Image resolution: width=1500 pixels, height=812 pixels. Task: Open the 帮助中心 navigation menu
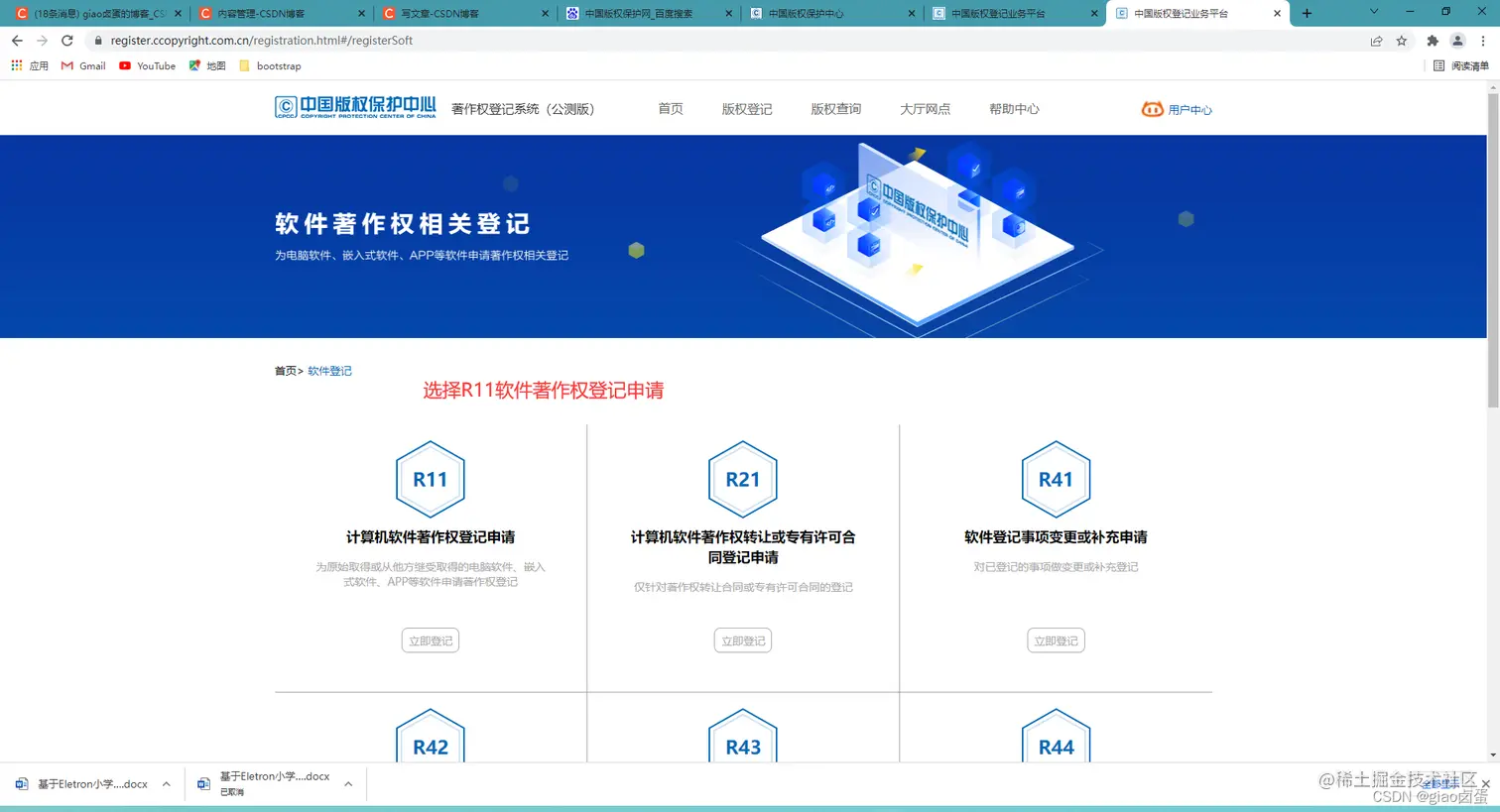pos(1014,110)
